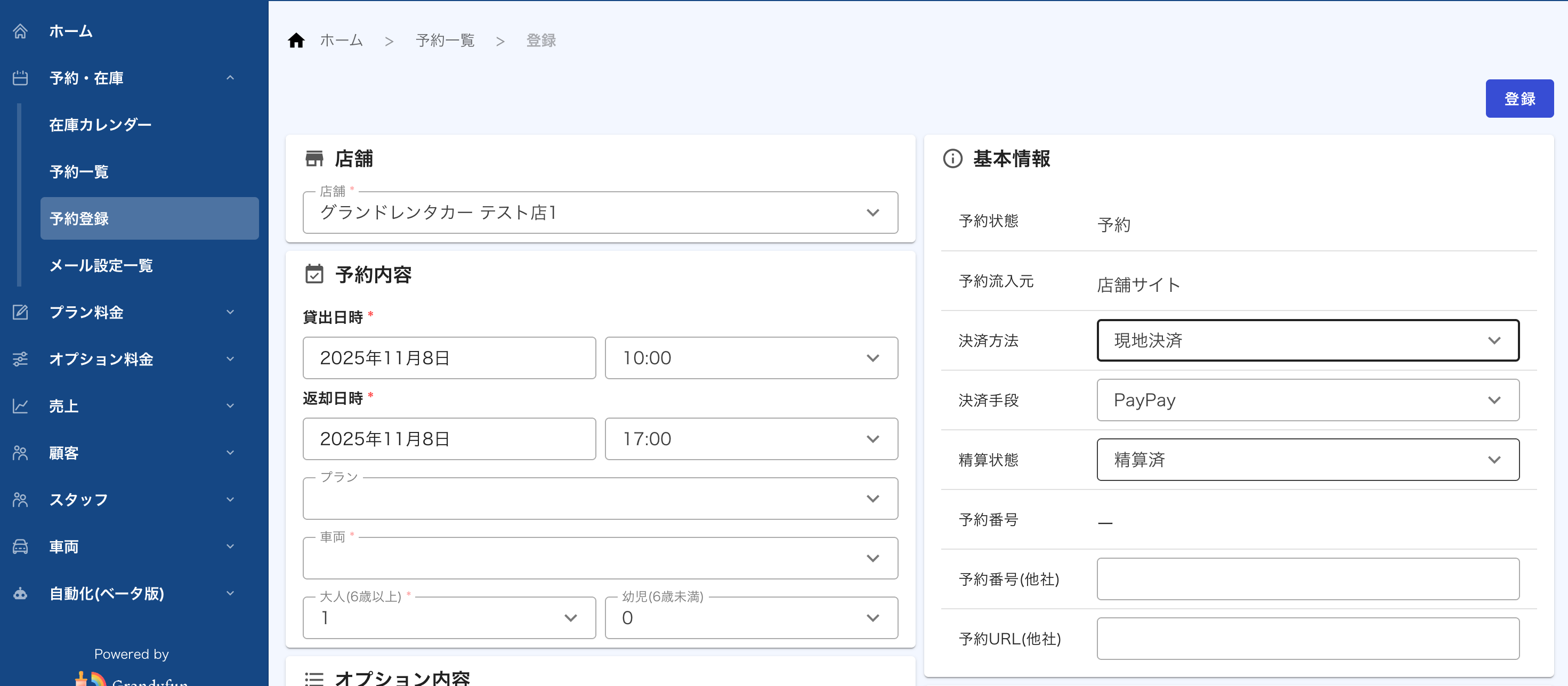1568x686 pixels.
Task: Click the robot icon beside 自動化(ベータ版)
Action: point(20,593)
